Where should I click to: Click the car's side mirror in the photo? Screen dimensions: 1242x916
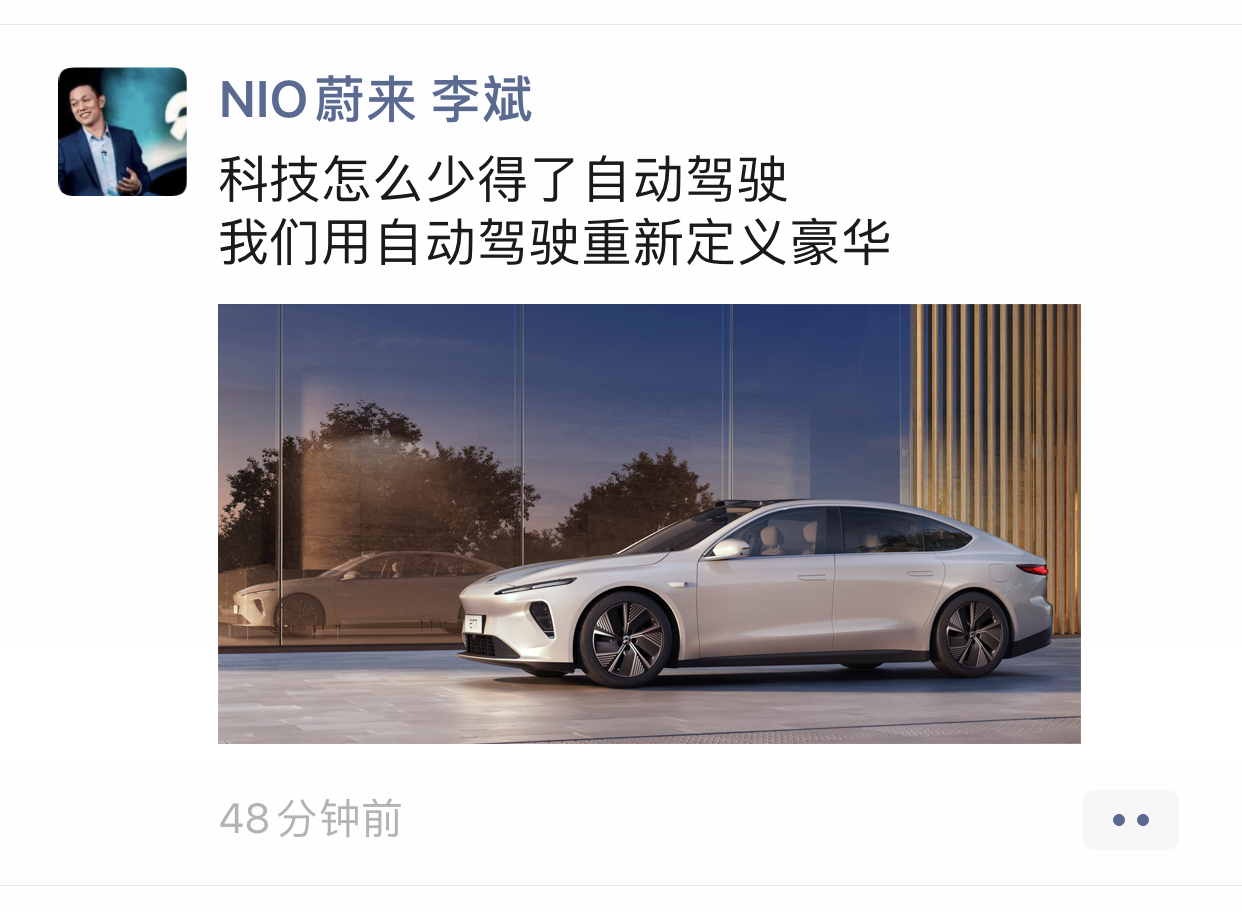coord(730,548)
